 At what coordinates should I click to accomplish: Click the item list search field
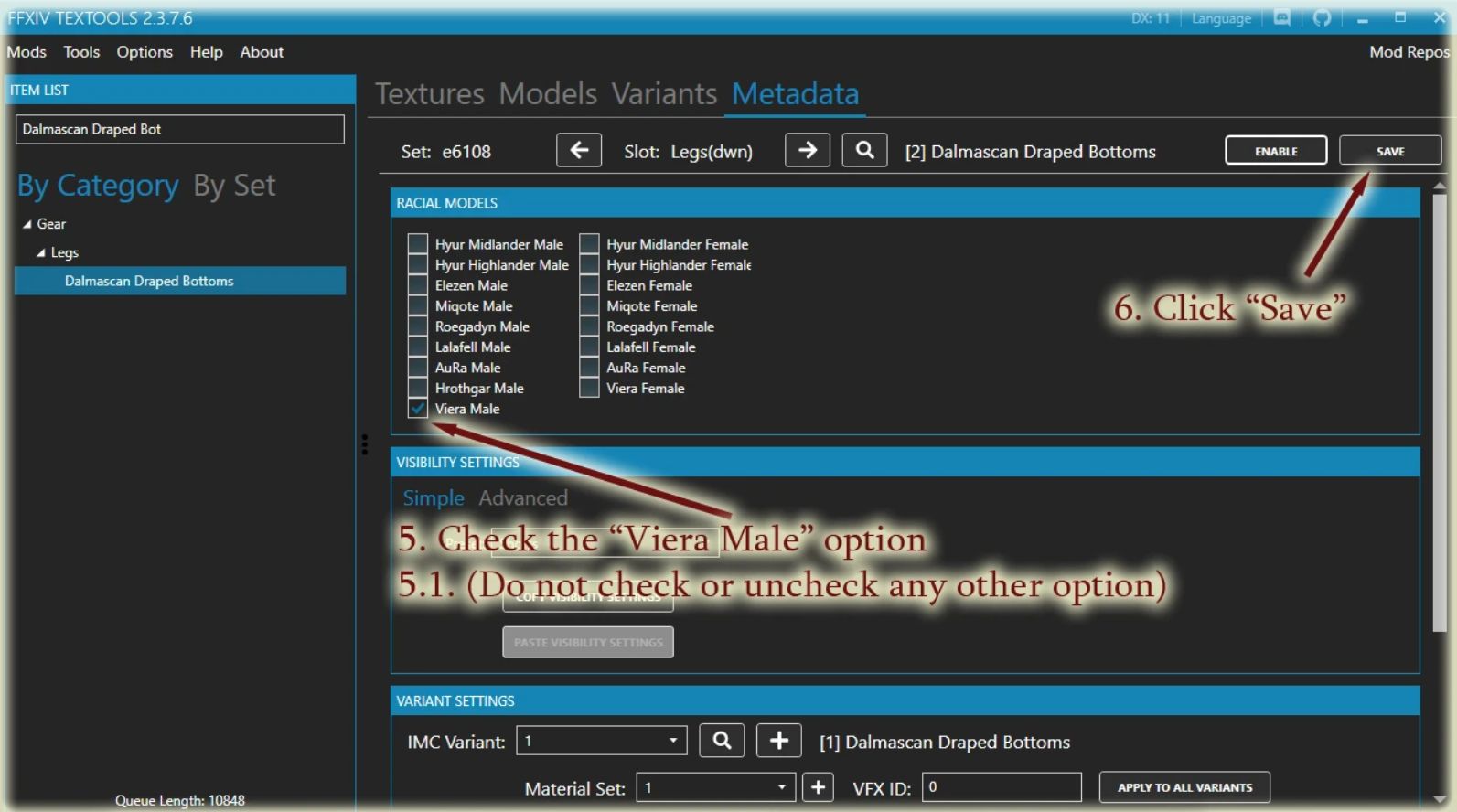click(180, 129)
